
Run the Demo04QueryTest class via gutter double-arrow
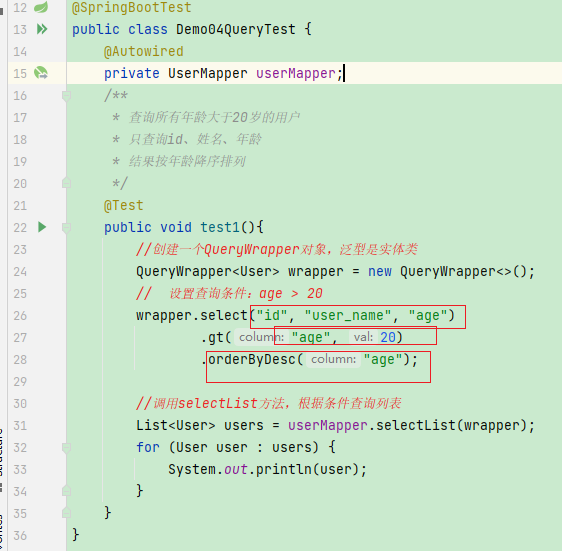click(x=42, y=29)
